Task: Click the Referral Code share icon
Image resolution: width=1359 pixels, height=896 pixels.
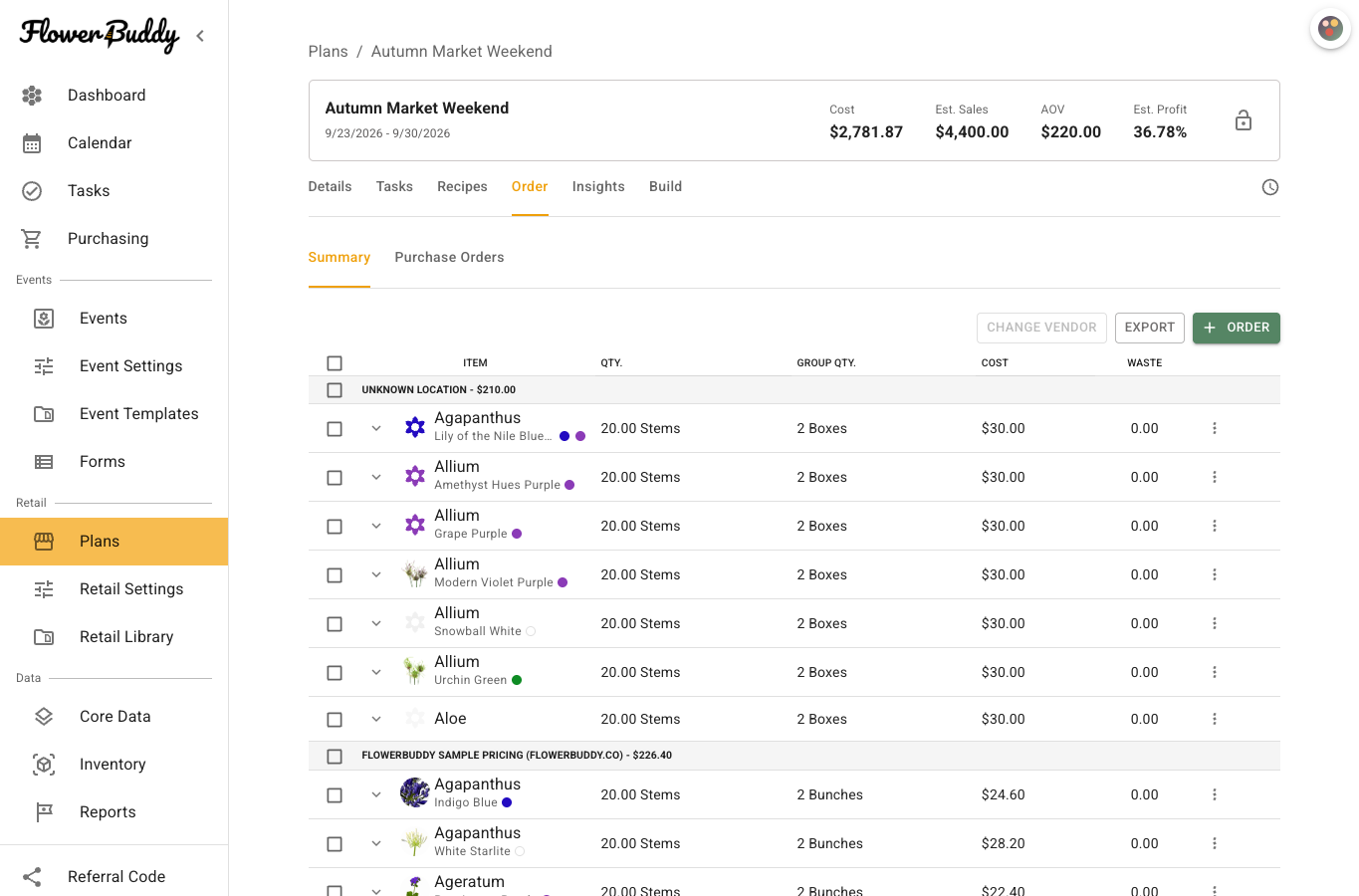Action: [32, 877]
